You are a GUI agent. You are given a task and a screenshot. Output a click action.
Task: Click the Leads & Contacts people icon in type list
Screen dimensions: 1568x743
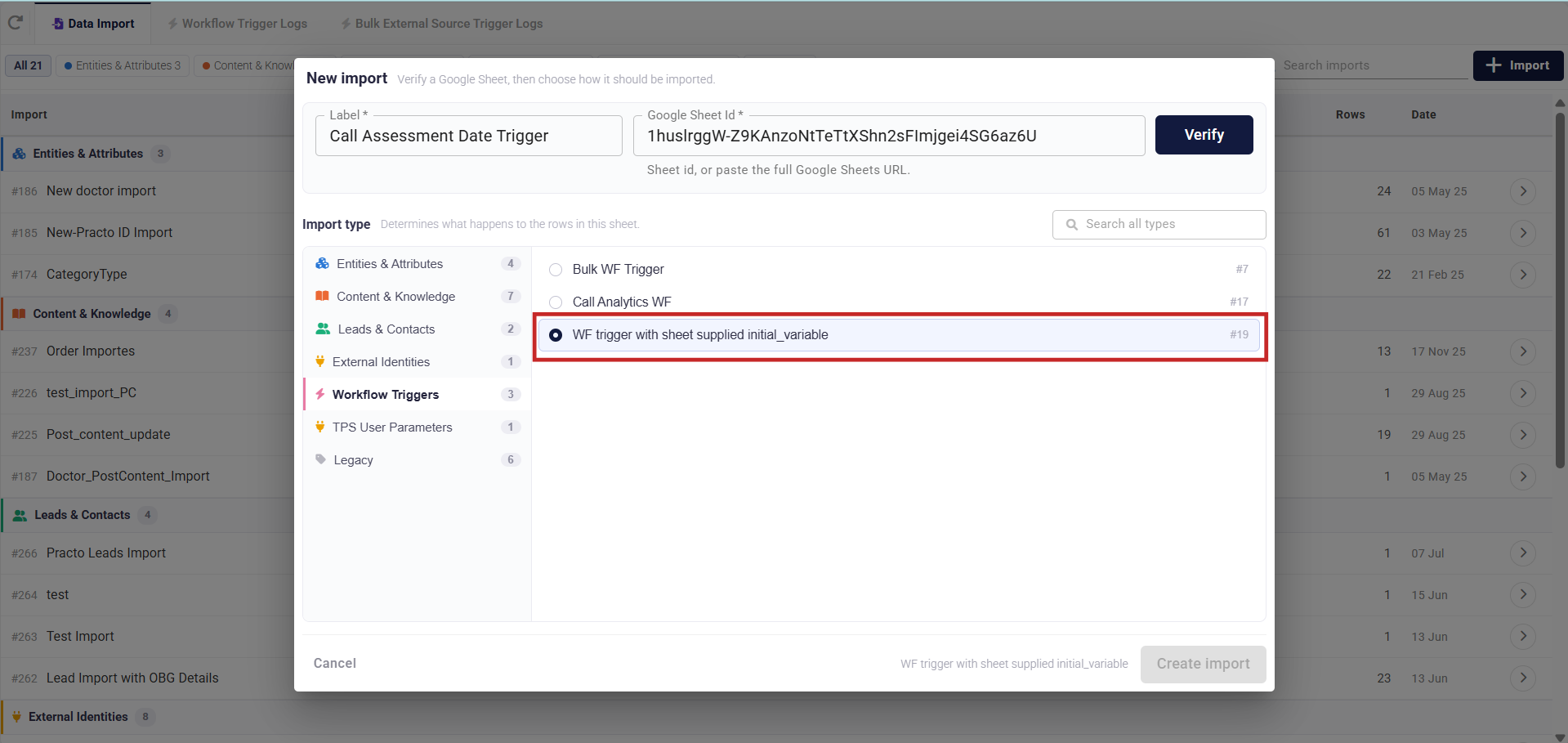[323, 329]
